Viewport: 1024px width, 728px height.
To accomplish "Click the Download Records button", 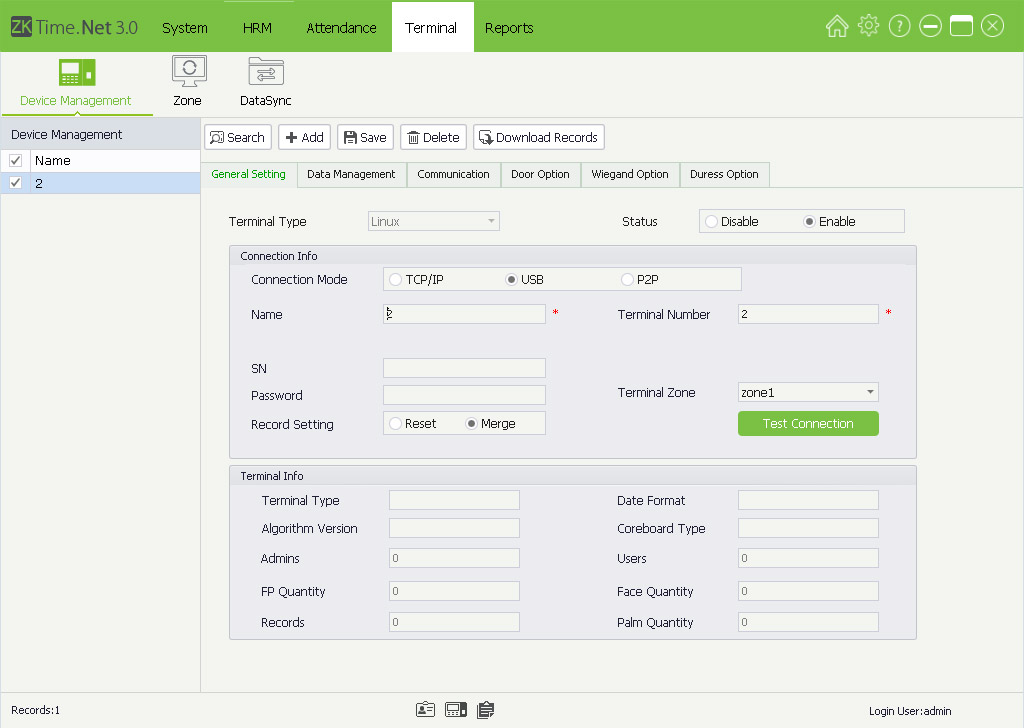I will click(x=539, y=138).
